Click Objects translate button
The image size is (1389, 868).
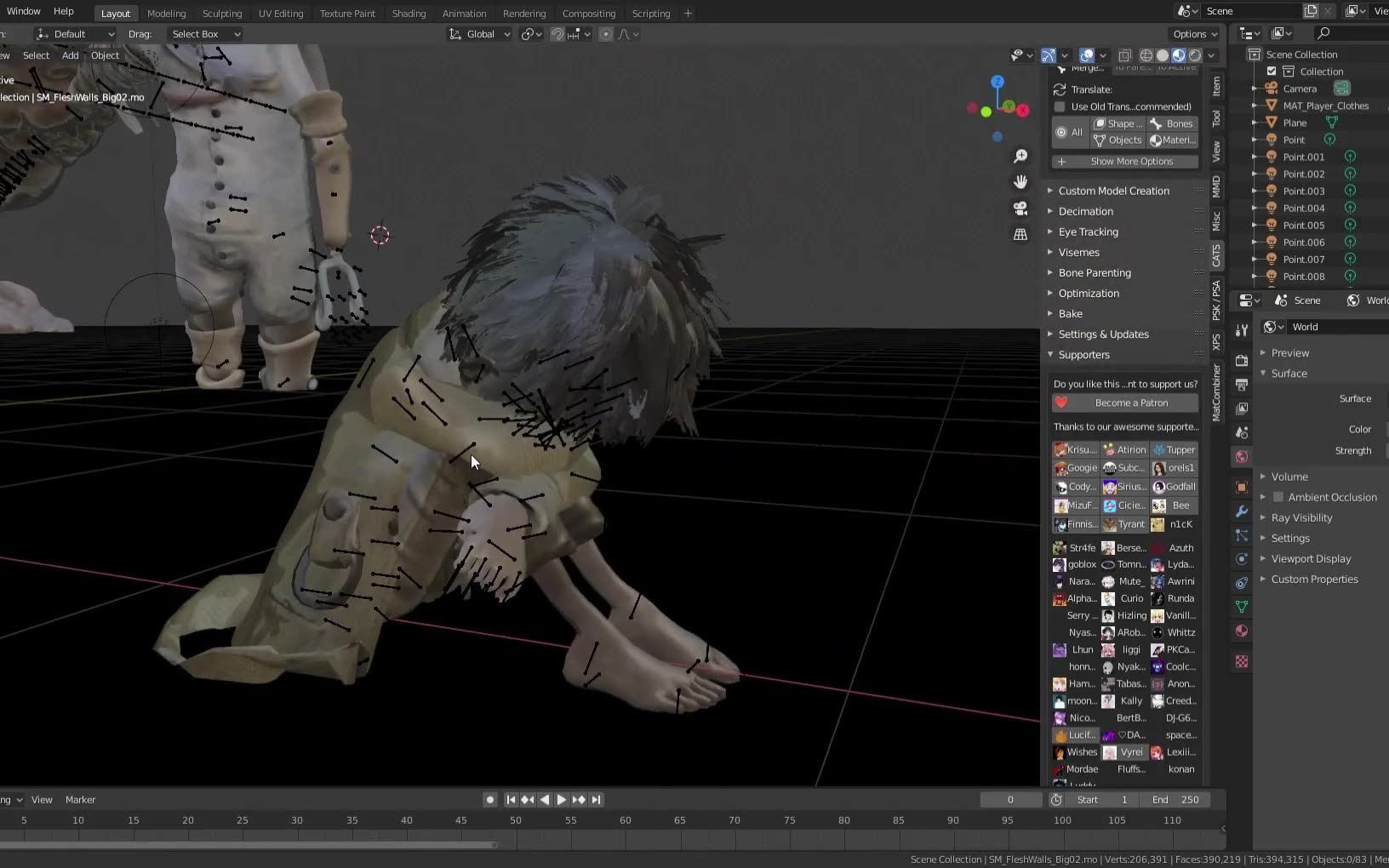point(1118,140)
